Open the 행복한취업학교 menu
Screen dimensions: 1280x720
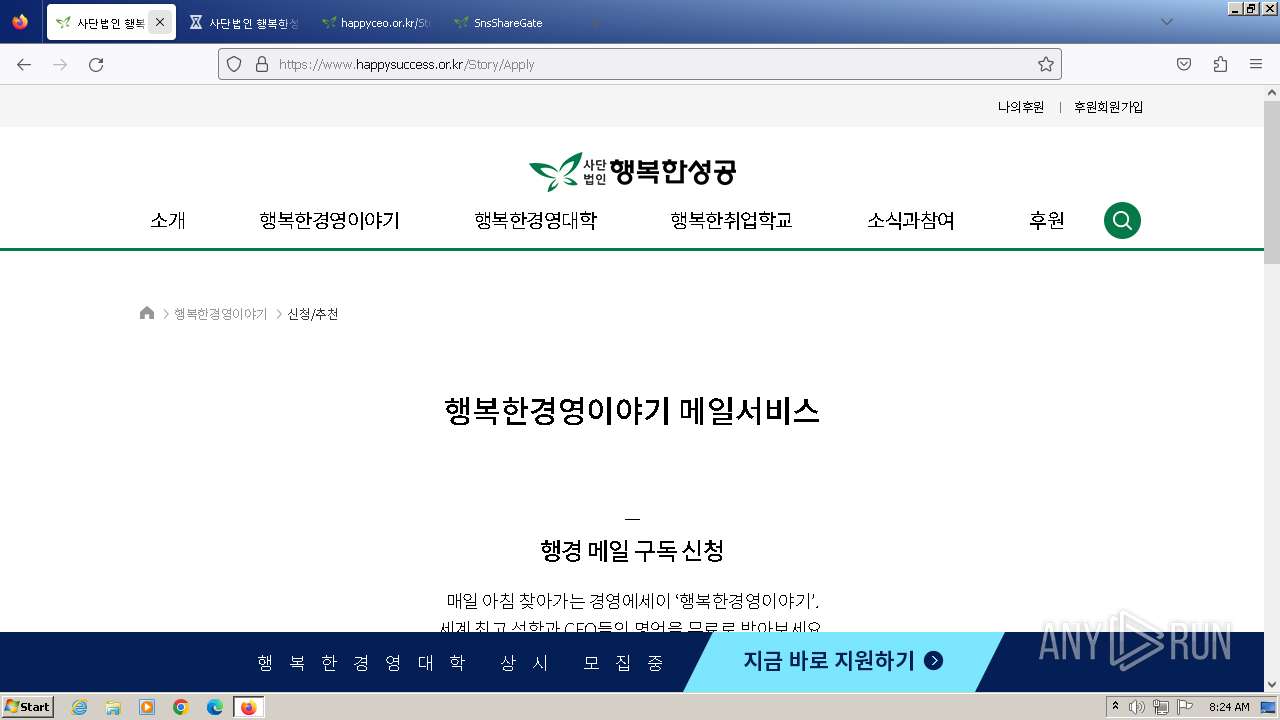pos(731,221)
